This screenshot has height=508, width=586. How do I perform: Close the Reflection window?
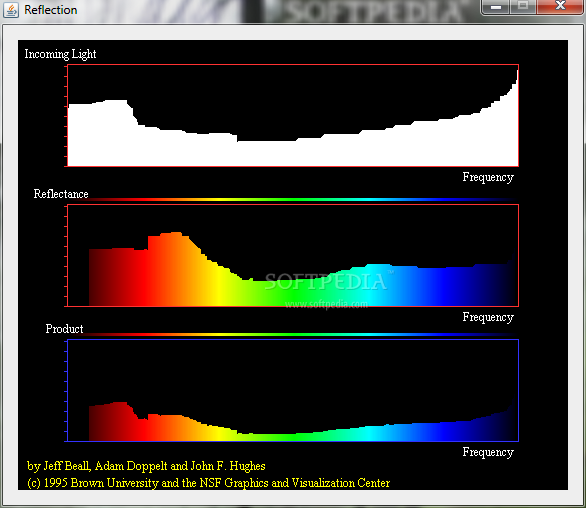coord(560,7)
